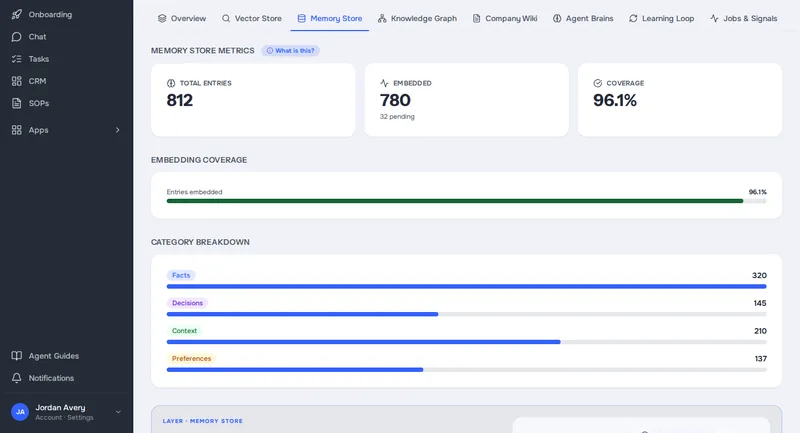
Task: Click the Overview layers icon
Action: (162, 18)
